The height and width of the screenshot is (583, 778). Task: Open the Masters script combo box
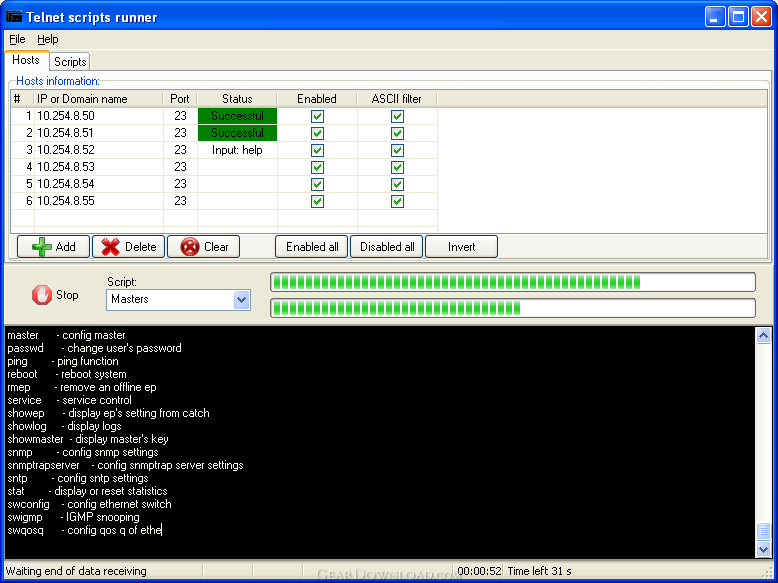pyautogui.click(x=178, y=300)
